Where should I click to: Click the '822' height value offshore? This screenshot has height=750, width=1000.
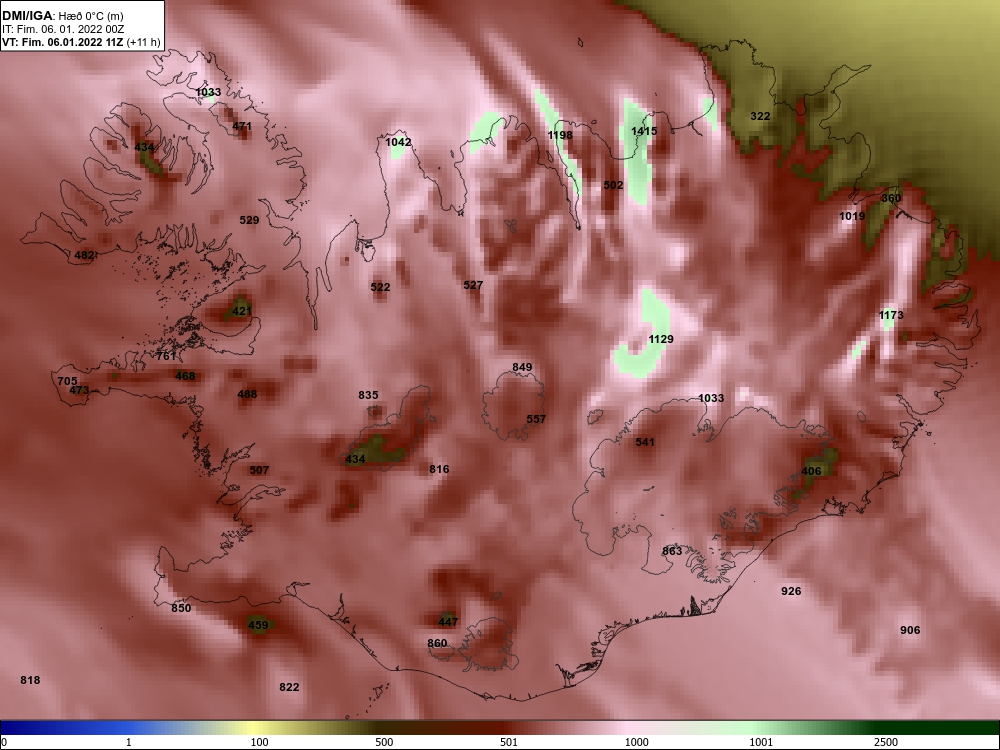[x=289, y=688]
